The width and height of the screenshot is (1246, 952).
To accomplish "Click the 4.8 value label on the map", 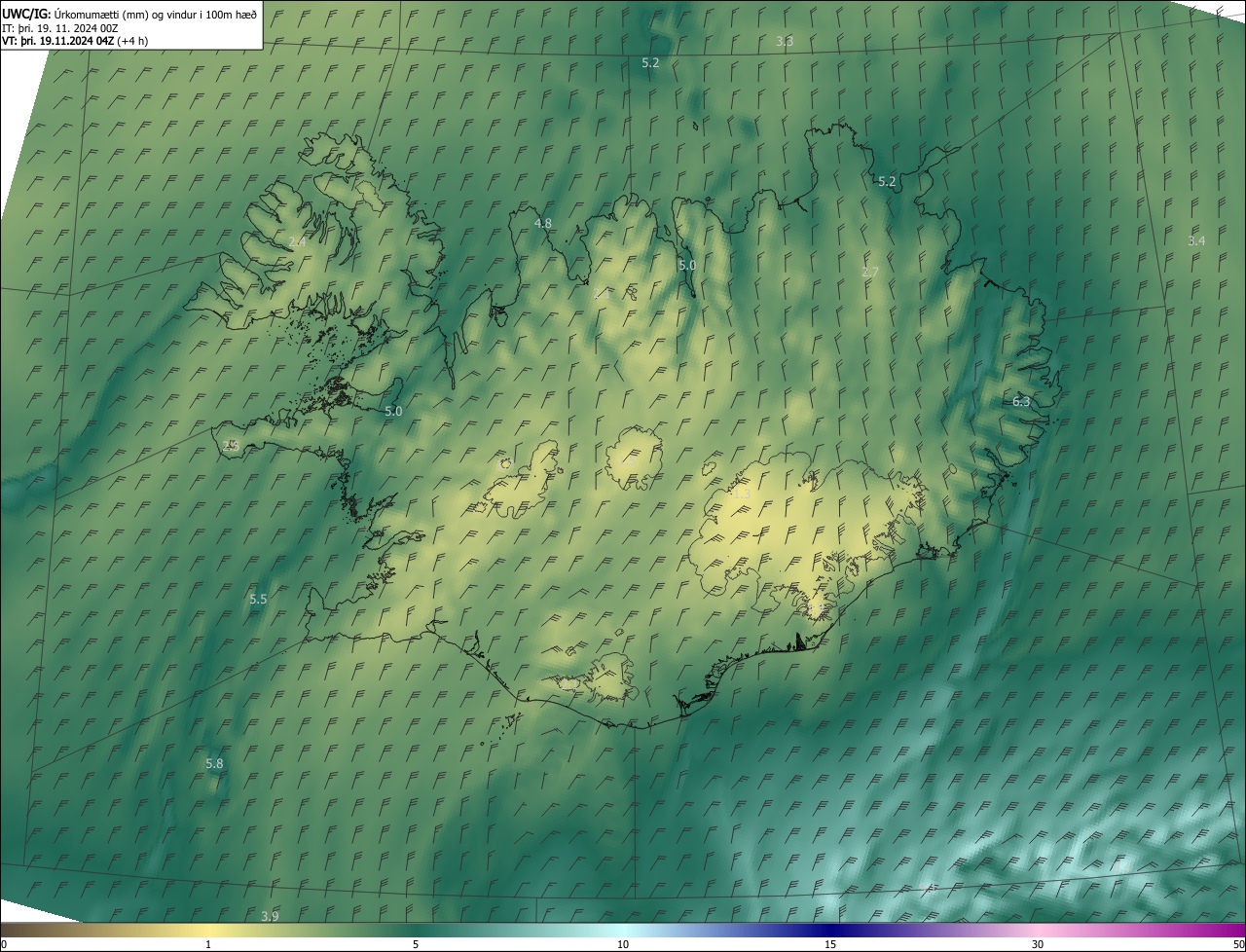I will (543, 223).
